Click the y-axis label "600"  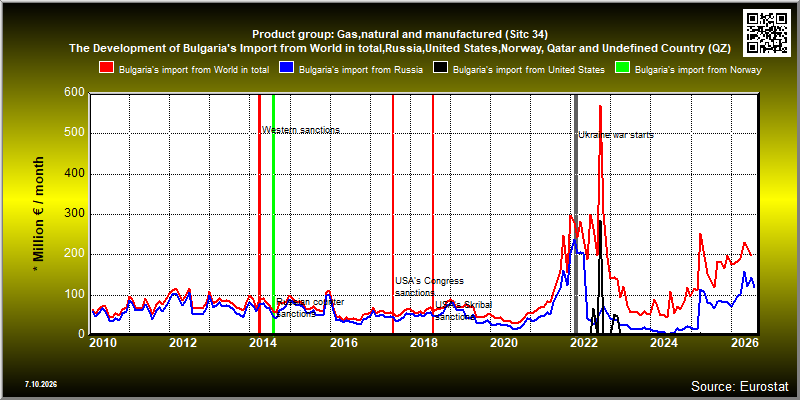pos(76,94)
